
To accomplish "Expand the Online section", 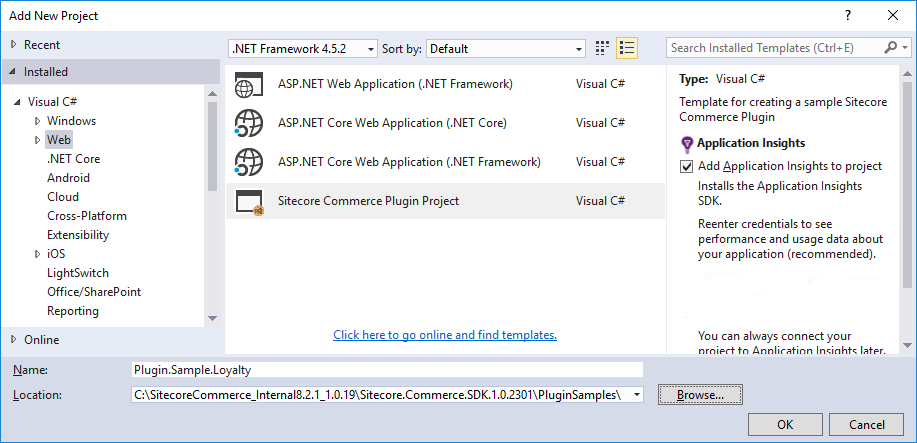I will pos(13,339).
